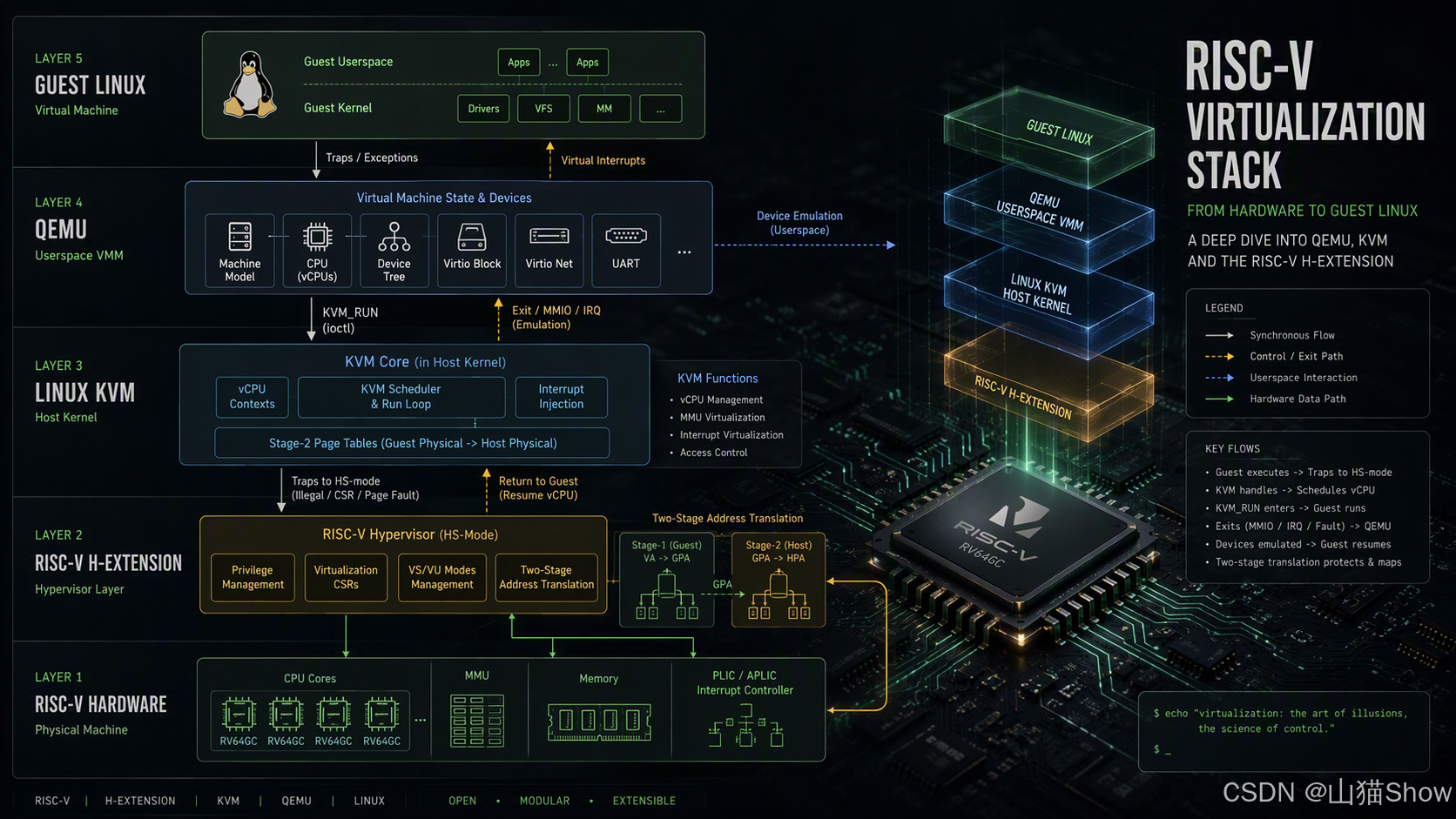Click the "Virtual Interrupts" arrow label
Screen dimensions: 1456x819
[603, 160]
